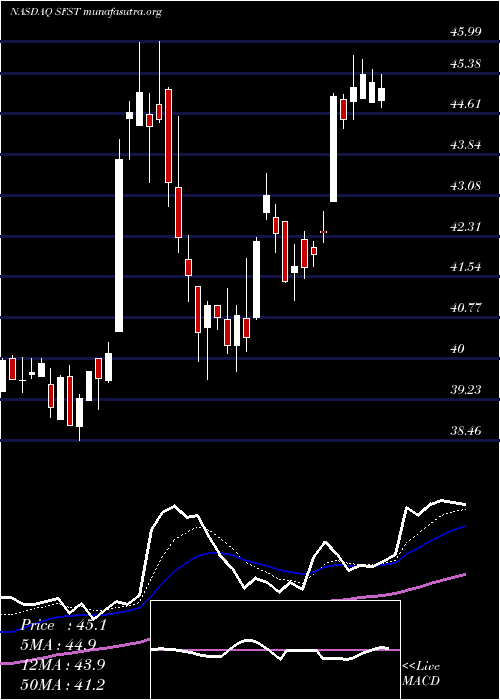Viewport: 500px width, 700px height.
Task: Click the 50MA : 41.2 readout
Action: coord(64,684)
